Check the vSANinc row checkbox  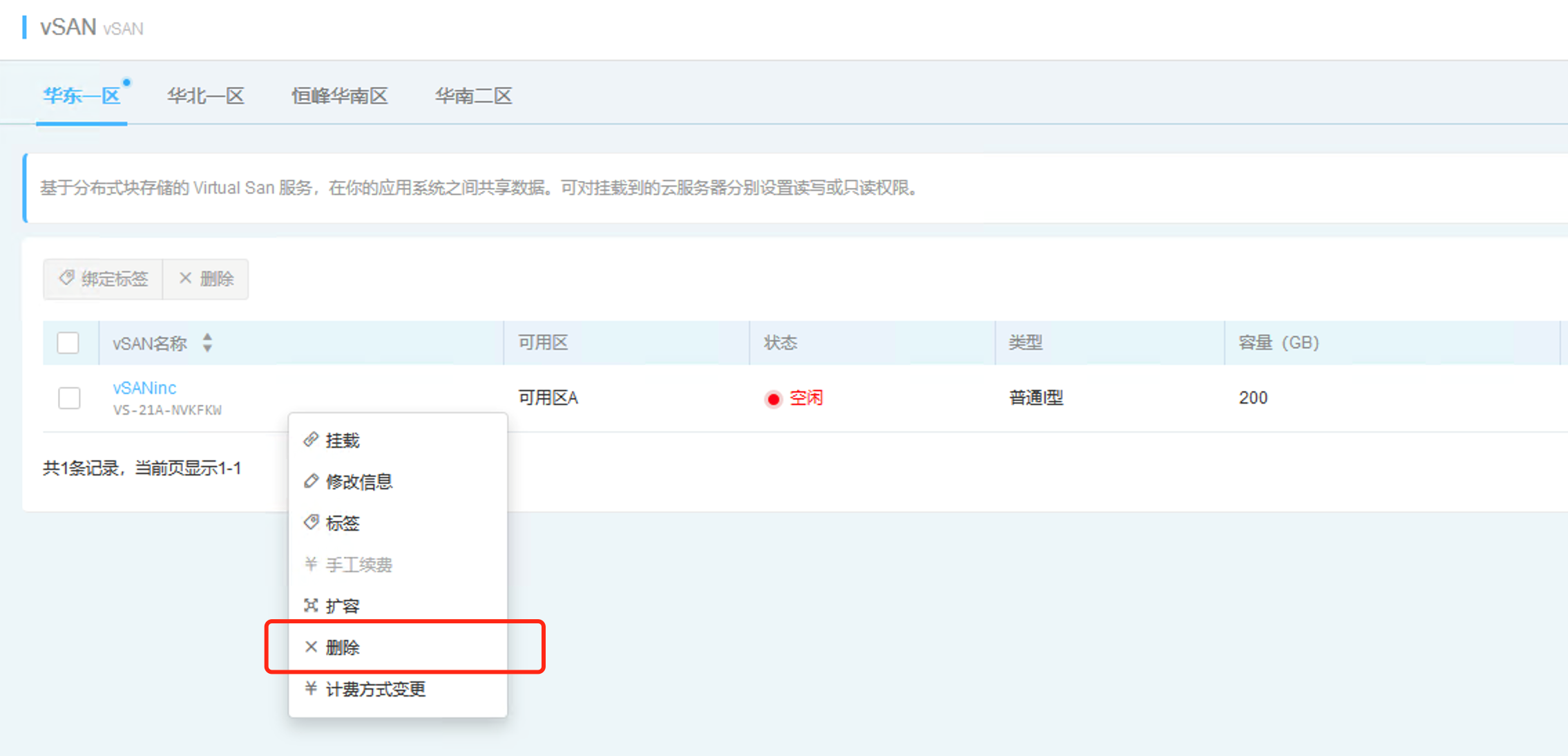(69, 398)
